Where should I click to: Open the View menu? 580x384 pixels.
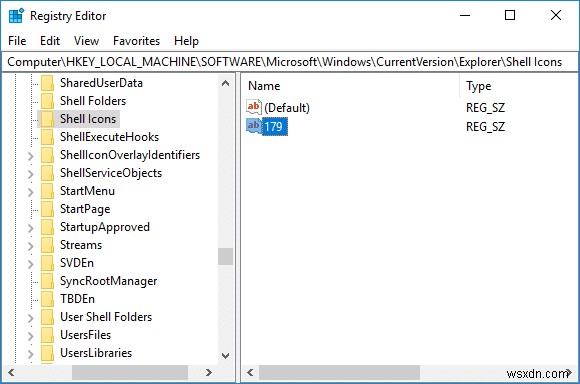point(87,41)
